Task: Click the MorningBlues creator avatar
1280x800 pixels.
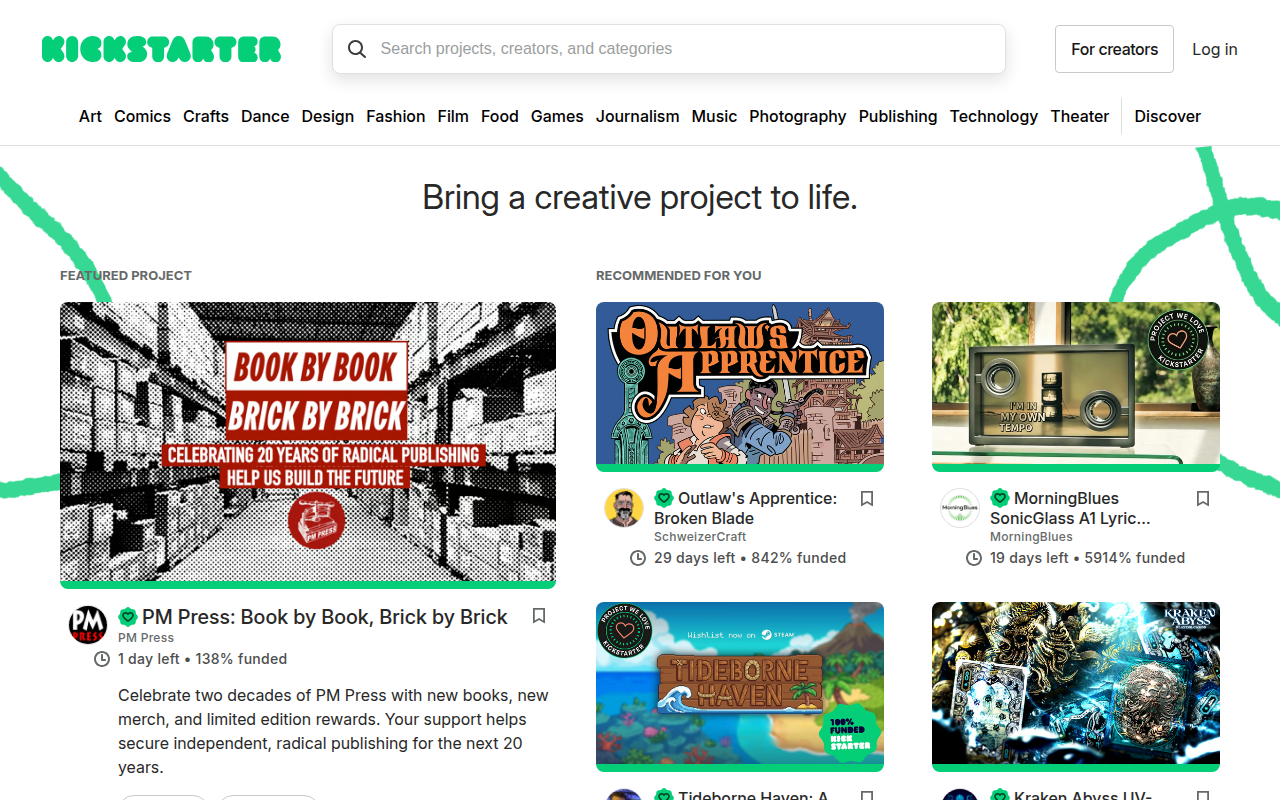Action: point(960,508)
